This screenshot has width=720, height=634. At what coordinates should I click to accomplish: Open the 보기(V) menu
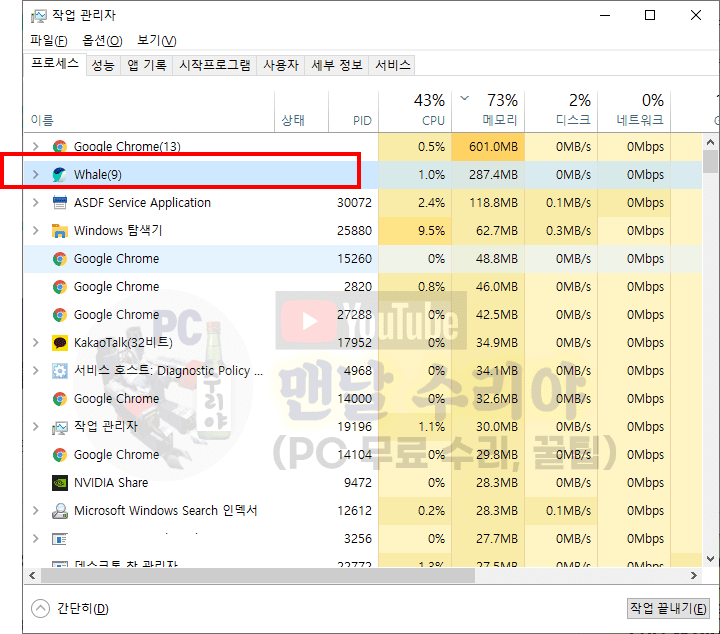click(x=157, y=40)
